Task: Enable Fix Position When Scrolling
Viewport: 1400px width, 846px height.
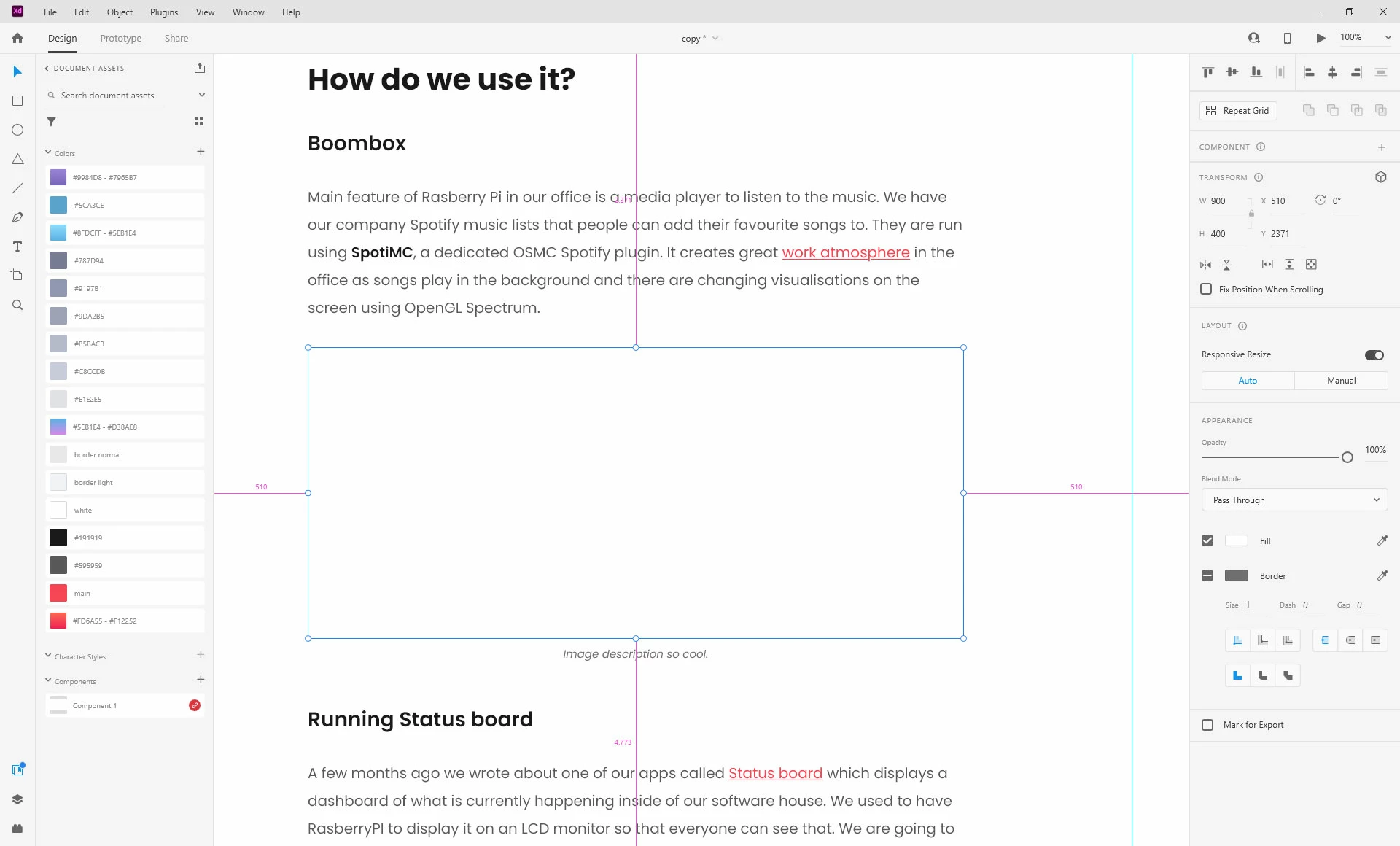Action: click(1206, 290)
